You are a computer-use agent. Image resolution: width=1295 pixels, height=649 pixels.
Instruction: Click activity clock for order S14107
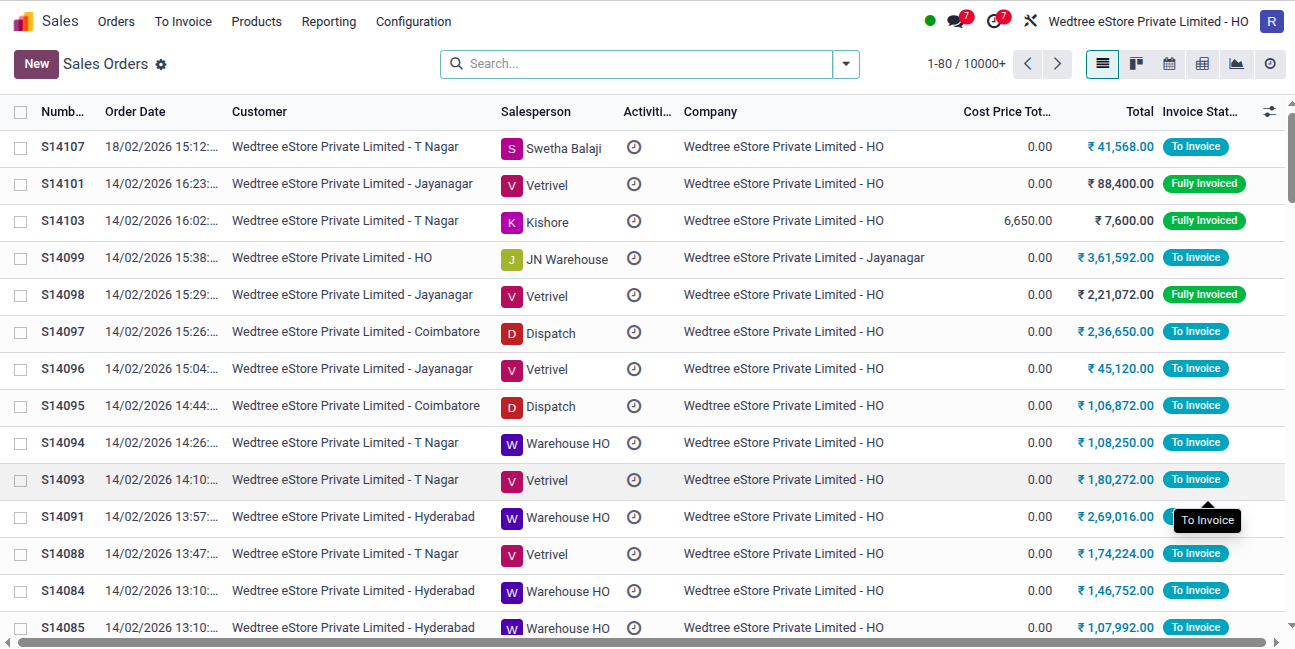pos(634,147)
